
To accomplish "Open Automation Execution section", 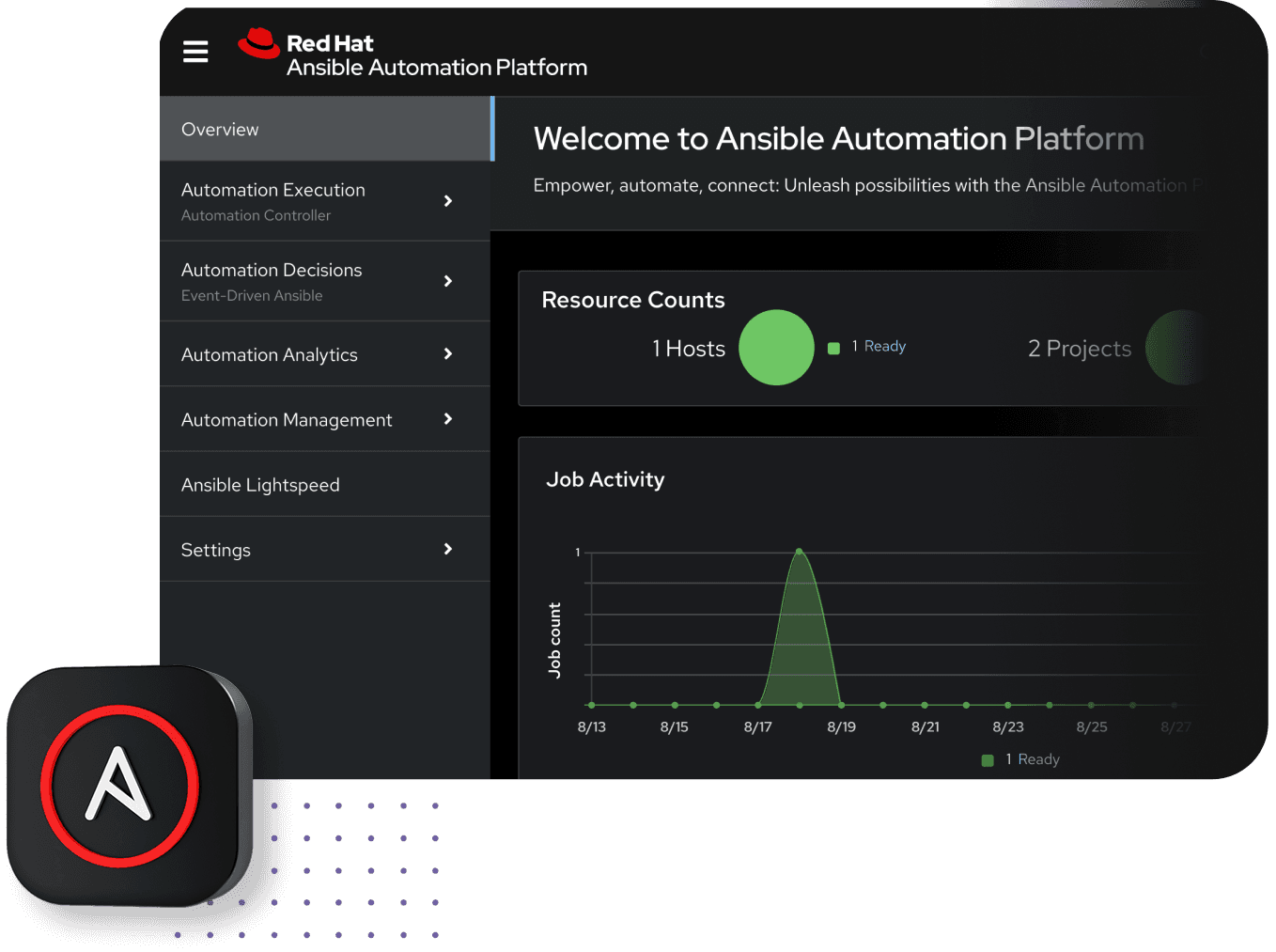I will (324, 201).
